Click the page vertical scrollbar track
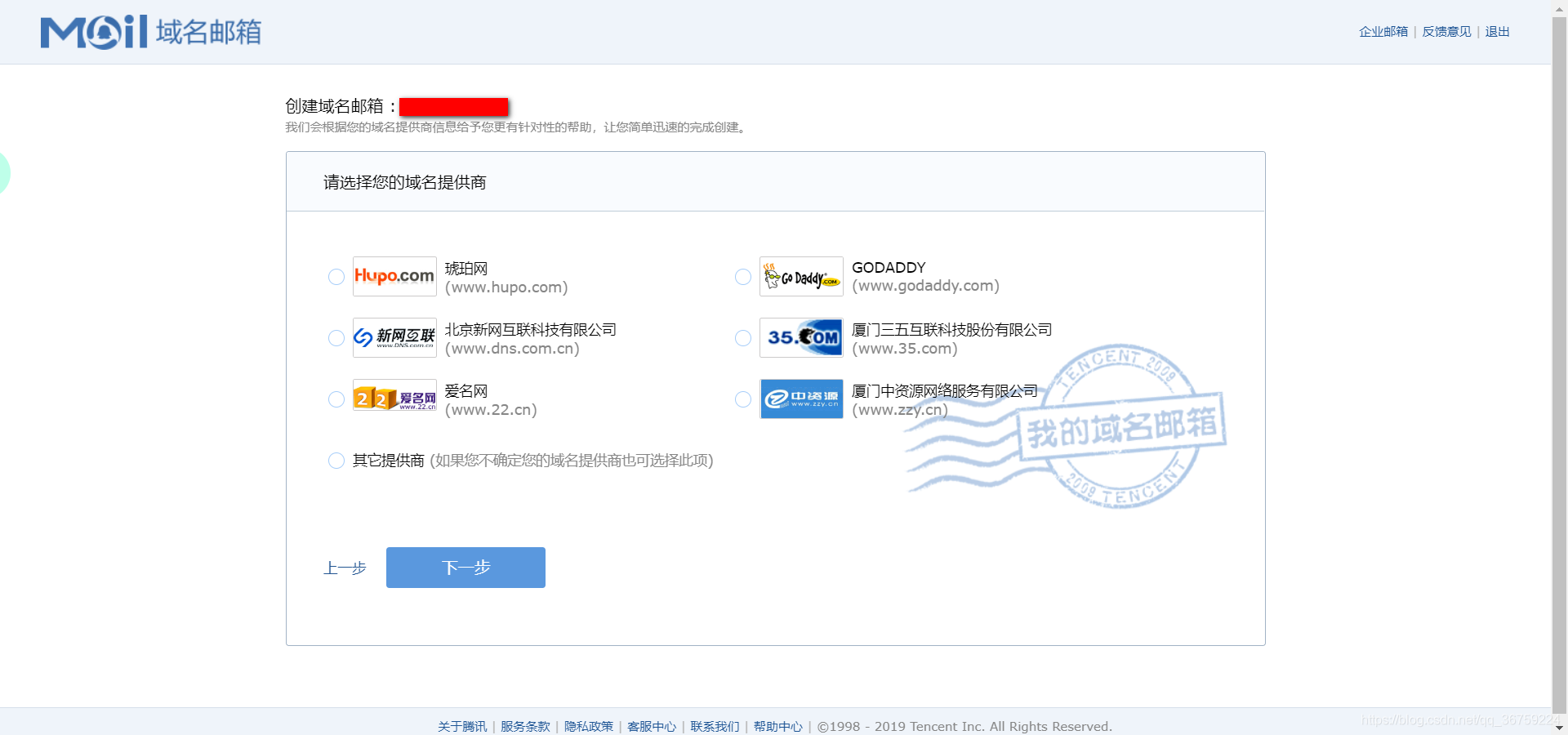The image size is (1568, 735). click(x=1559, y=367)
